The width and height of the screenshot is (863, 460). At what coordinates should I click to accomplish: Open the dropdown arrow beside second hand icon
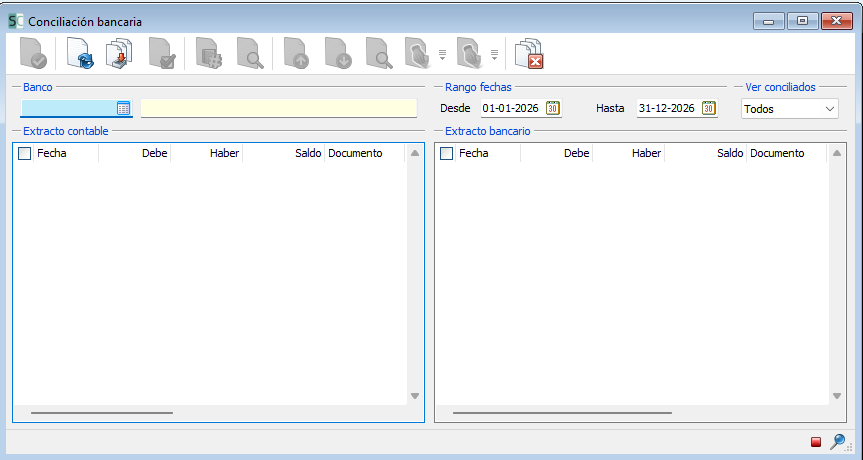pos(494,54)
